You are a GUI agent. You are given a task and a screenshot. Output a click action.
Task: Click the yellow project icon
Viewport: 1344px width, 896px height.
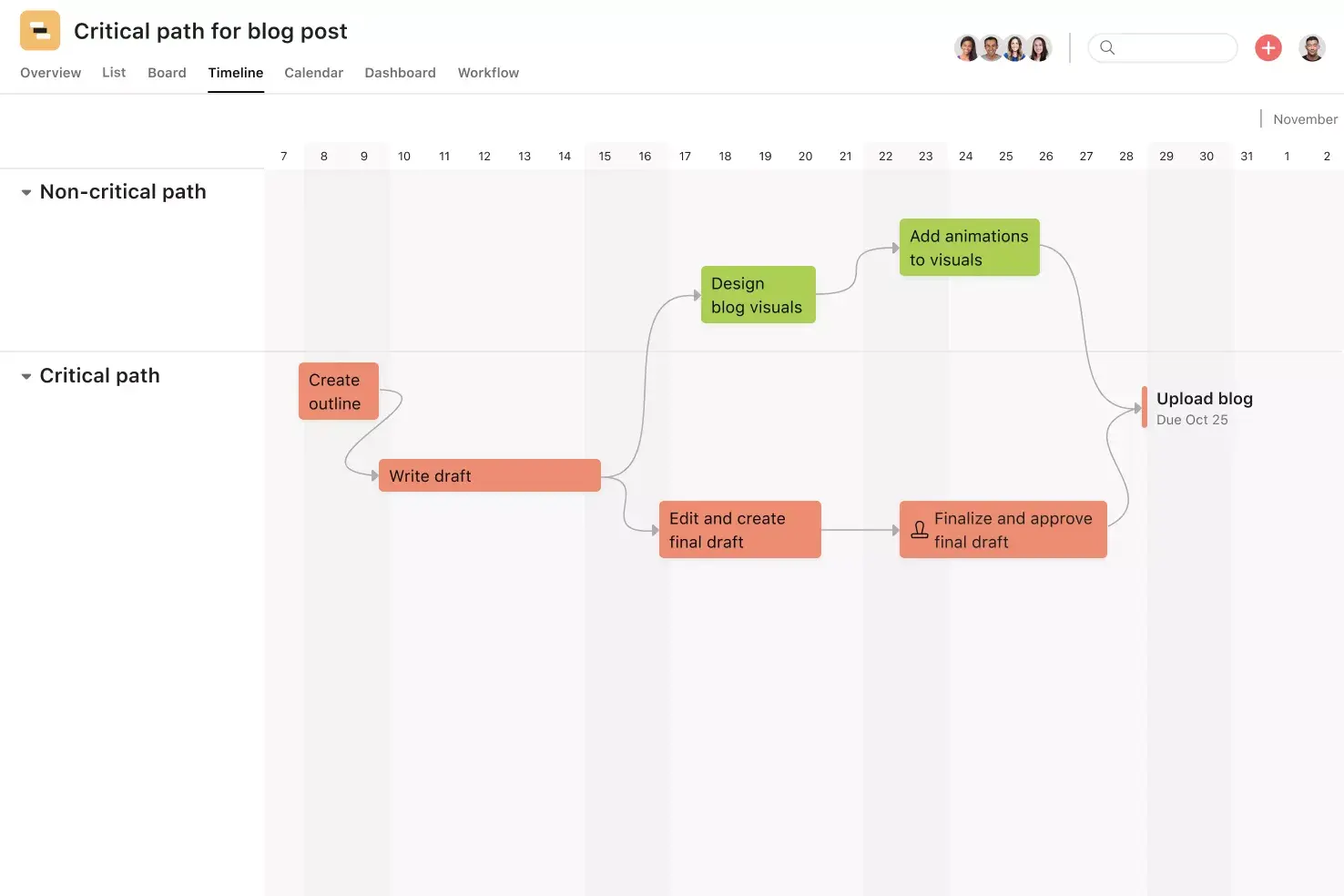pos(40,31)
